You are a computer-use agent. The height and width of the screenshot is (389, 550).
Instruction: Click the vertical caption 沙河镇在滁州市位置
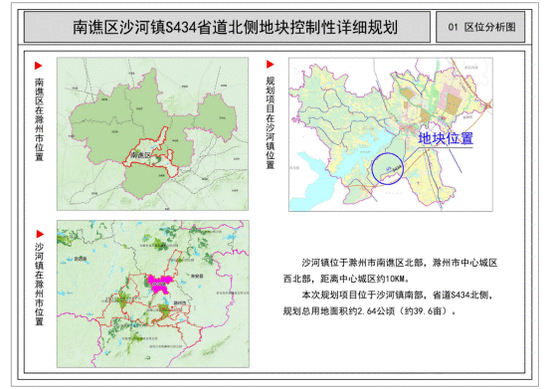point(39,284)
